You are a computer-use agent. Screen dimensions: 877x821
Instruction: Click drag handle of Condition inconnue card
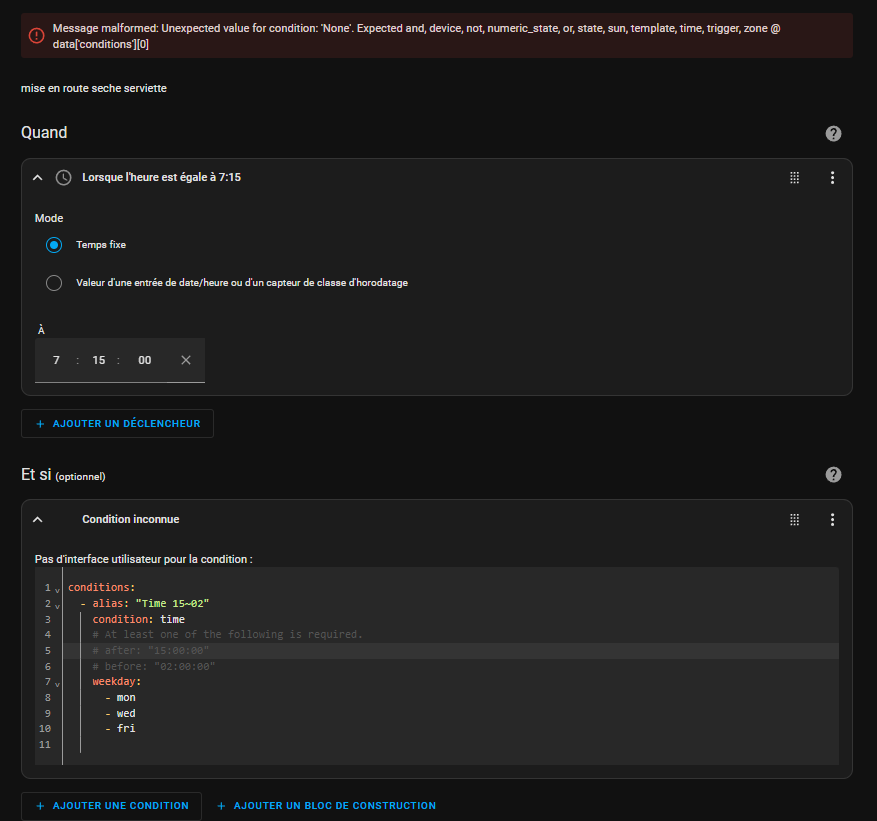[x=795, y=519]
